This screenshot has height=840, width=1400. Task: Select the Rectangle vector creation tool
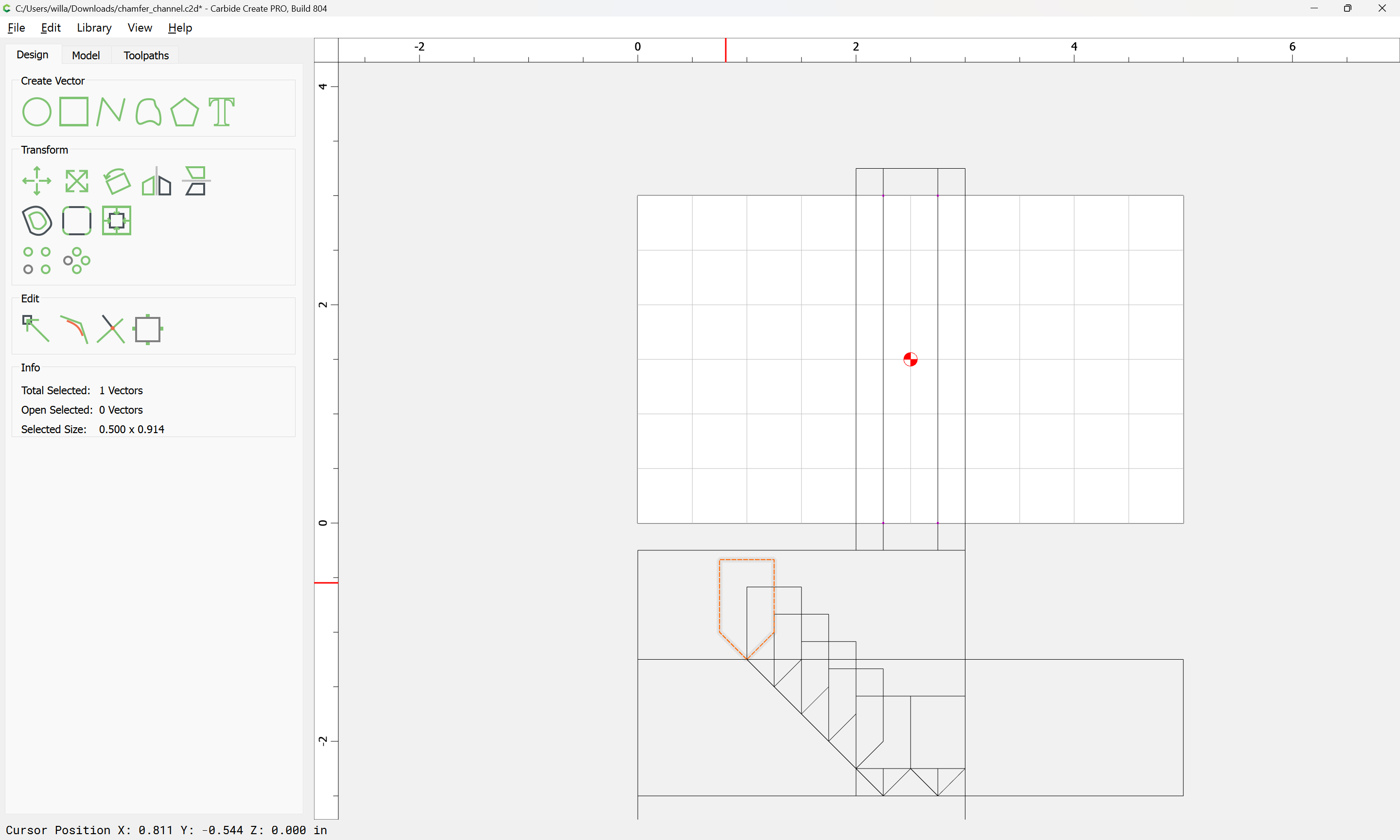pos(73,111)
